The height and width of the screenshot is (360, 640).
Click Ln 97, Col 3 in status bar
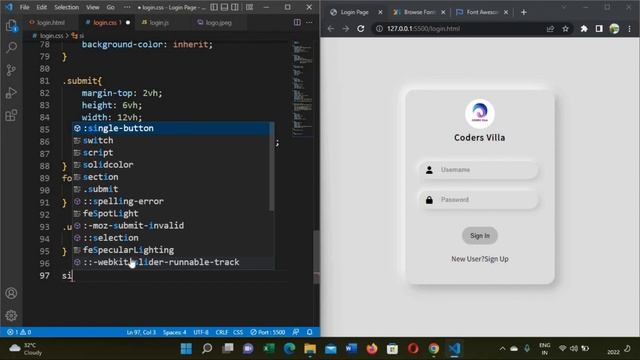pyautogui.click(x=141, y=332)
